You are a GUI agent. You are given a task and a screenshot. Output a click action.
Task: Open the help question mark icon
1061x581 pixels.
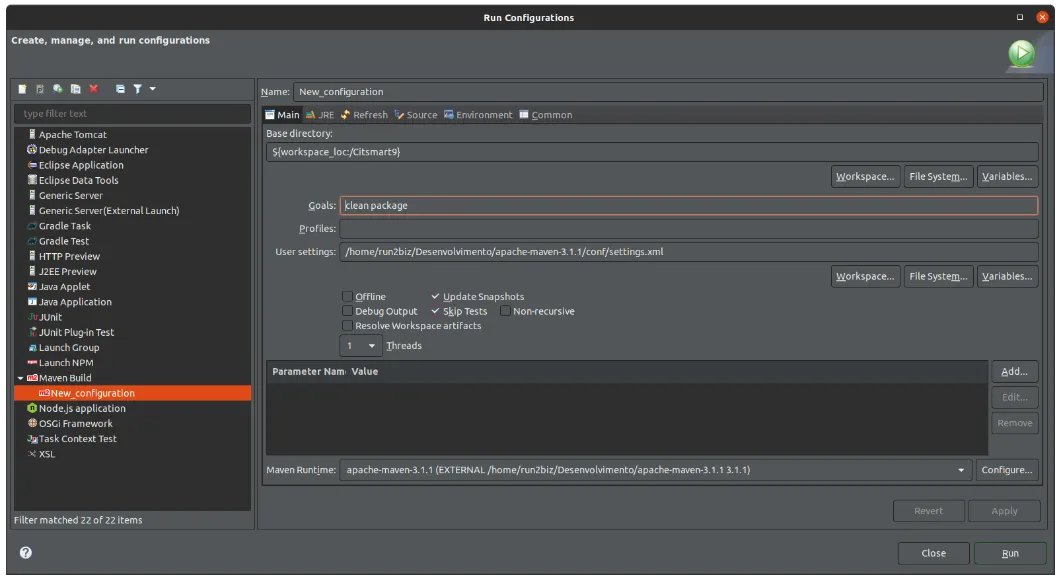point(26,553)
